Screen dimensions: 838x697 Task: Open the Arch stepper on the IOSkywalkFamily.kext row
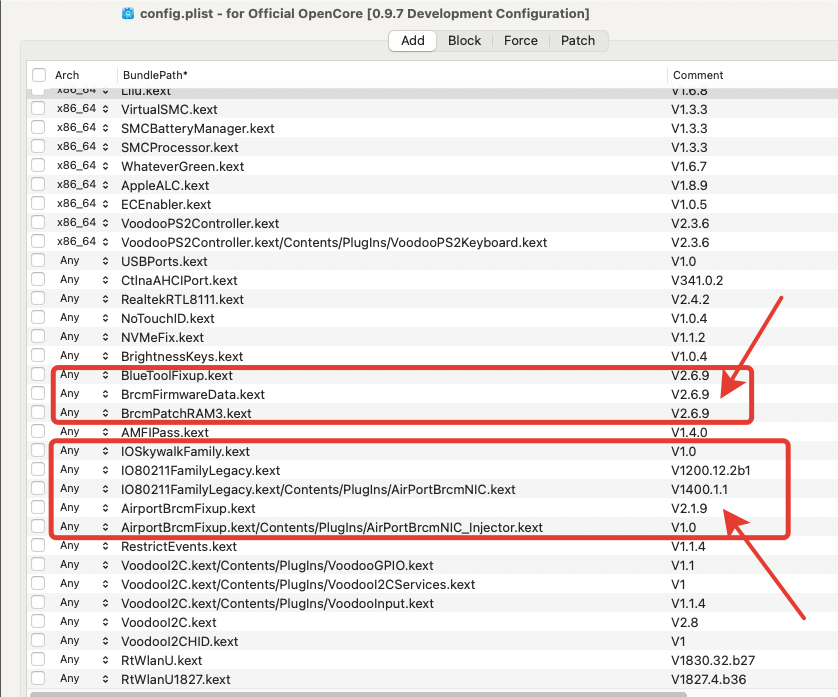(x=105, y=451)
